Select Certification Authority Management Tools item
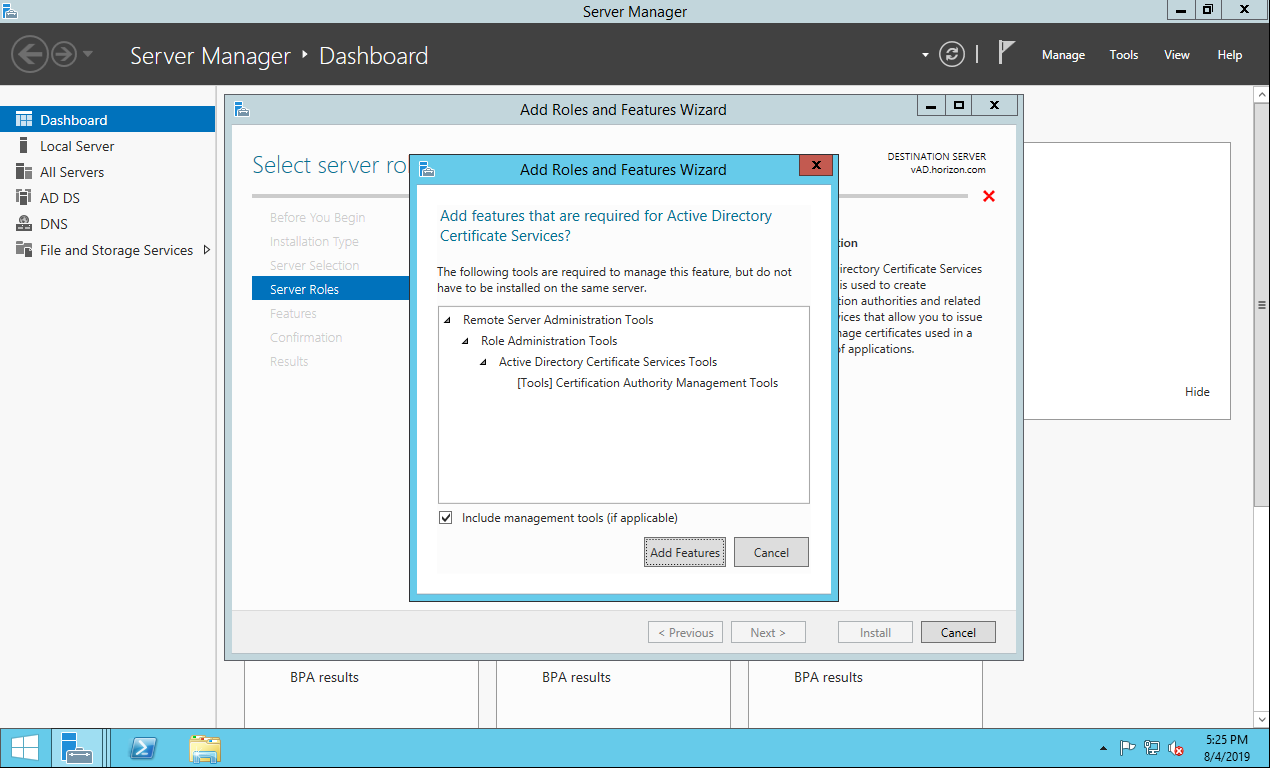Viewport: 1270px width, 768px height. click(x=647, y=383)
